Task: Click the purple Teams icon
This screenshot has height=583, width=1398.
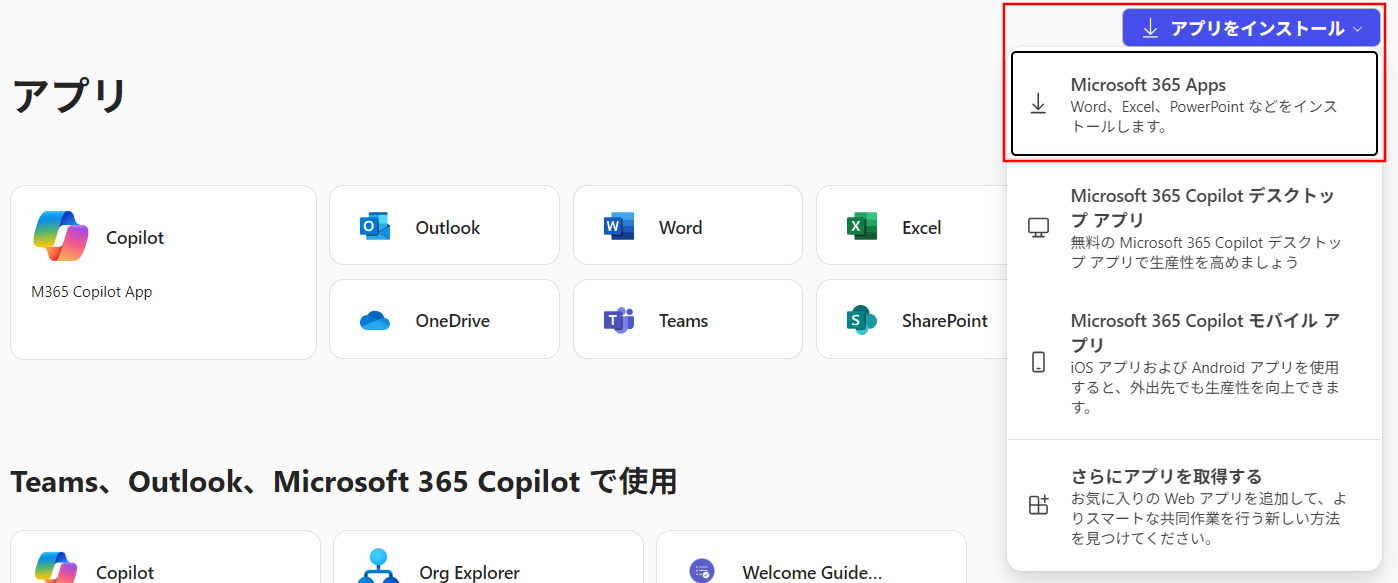Action: pos(619,321)
